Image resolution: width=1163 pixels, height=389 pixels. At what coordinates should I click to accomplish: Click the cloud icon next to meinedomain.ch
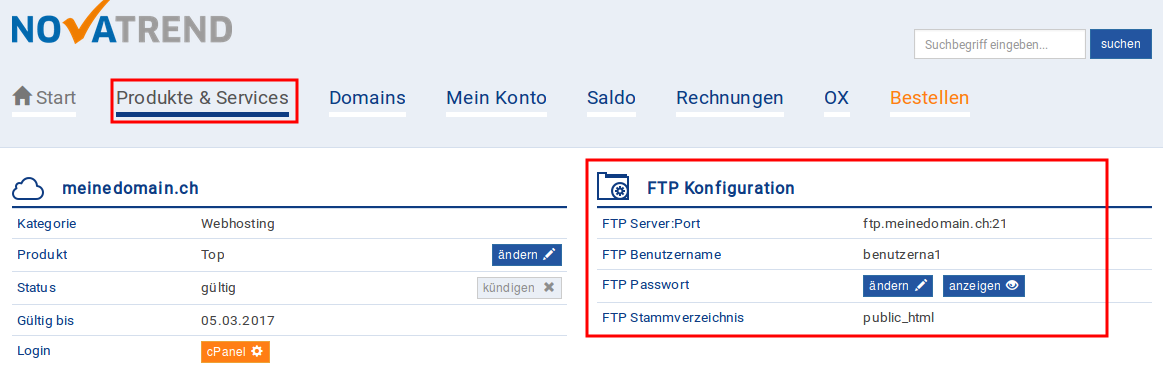30,189
